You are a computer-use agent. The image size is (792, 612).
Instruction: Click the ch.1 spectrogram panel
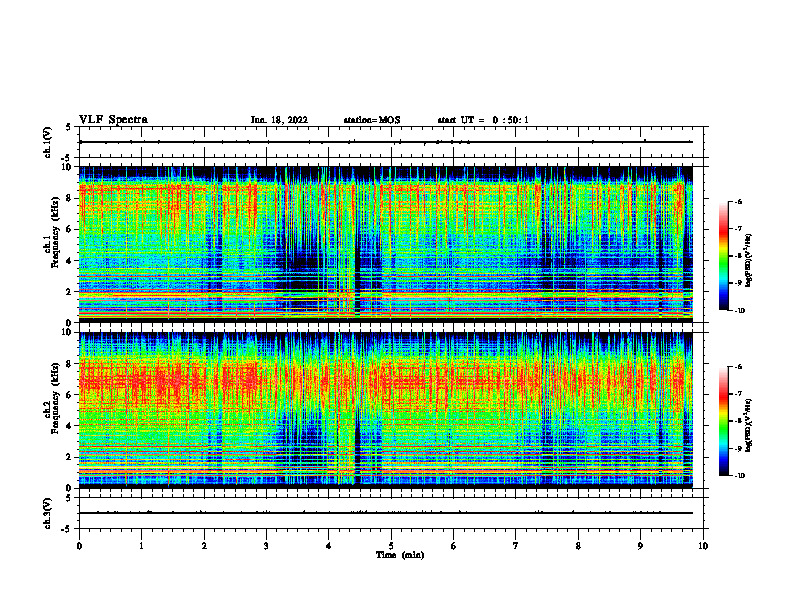(x=385, y=244)
